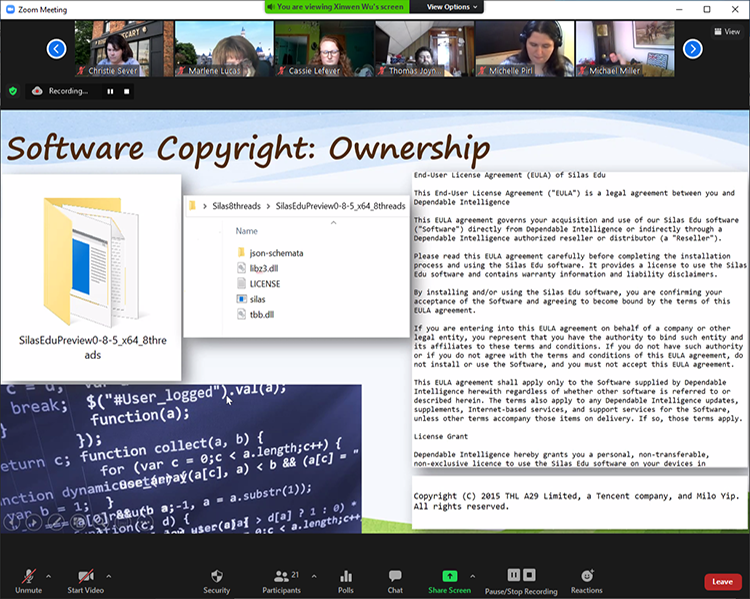Select Michael Miller's video thumbnail
This screenshot has width=750, height=599.
tap(625, 48)
